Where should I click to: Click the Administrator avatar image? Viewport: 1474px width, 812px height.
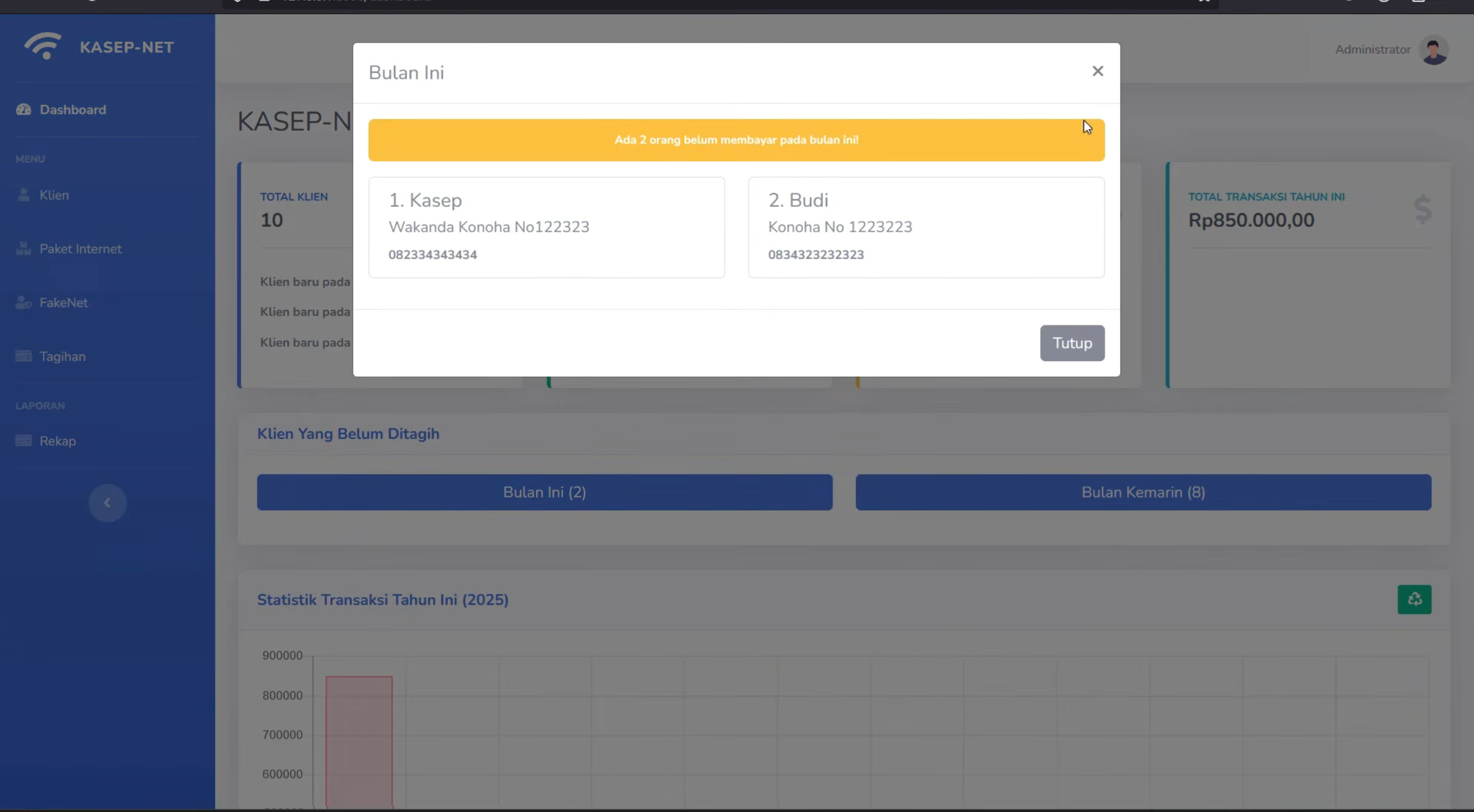point(1434,50)
